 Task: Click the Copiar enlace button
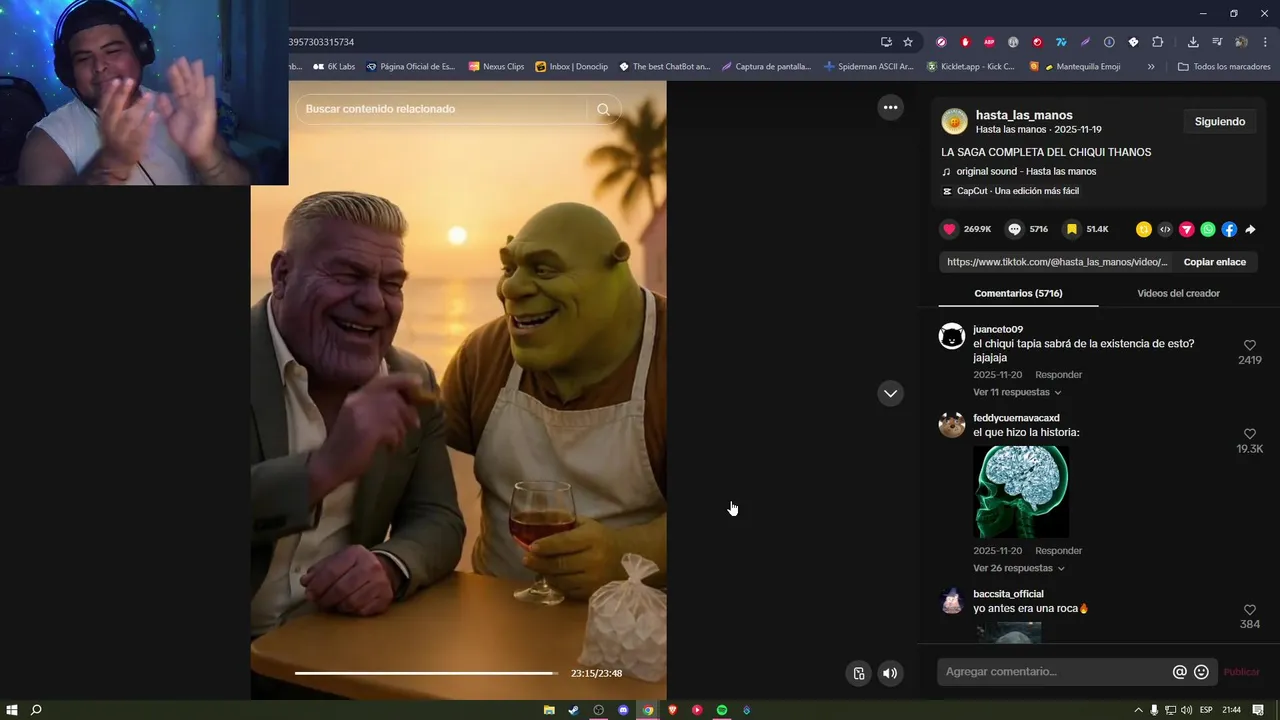tap(1214, 262)
